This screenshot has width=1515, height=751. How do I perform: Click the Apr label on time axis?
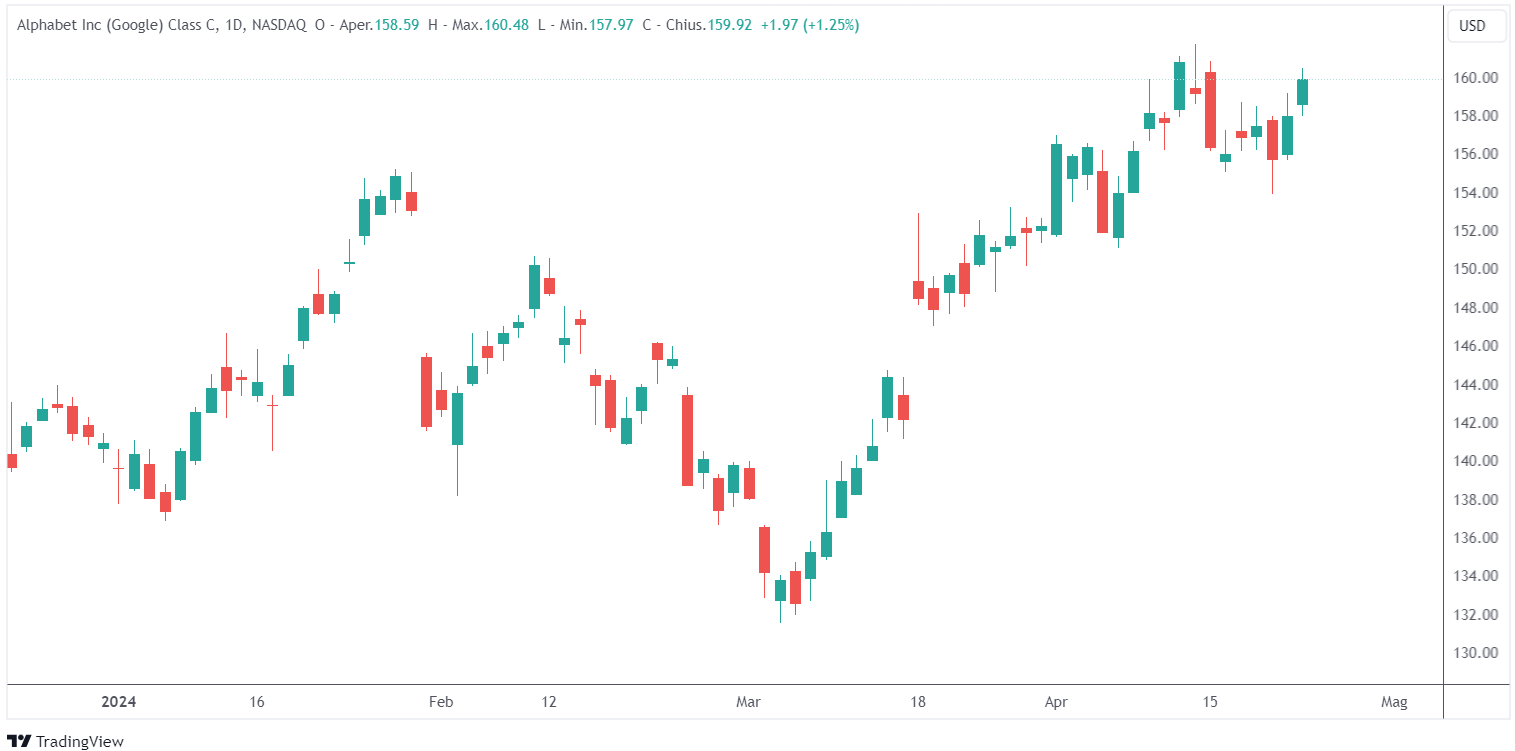(x=1056, y=702)
